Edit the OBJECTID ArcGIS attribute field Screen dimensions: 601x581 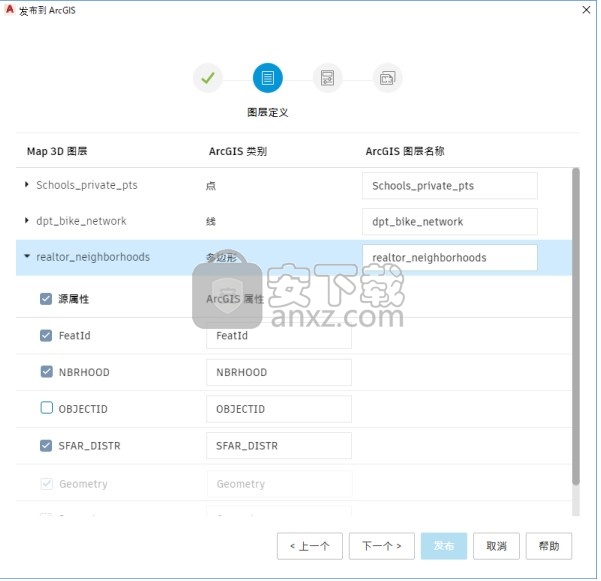(279, 409)
